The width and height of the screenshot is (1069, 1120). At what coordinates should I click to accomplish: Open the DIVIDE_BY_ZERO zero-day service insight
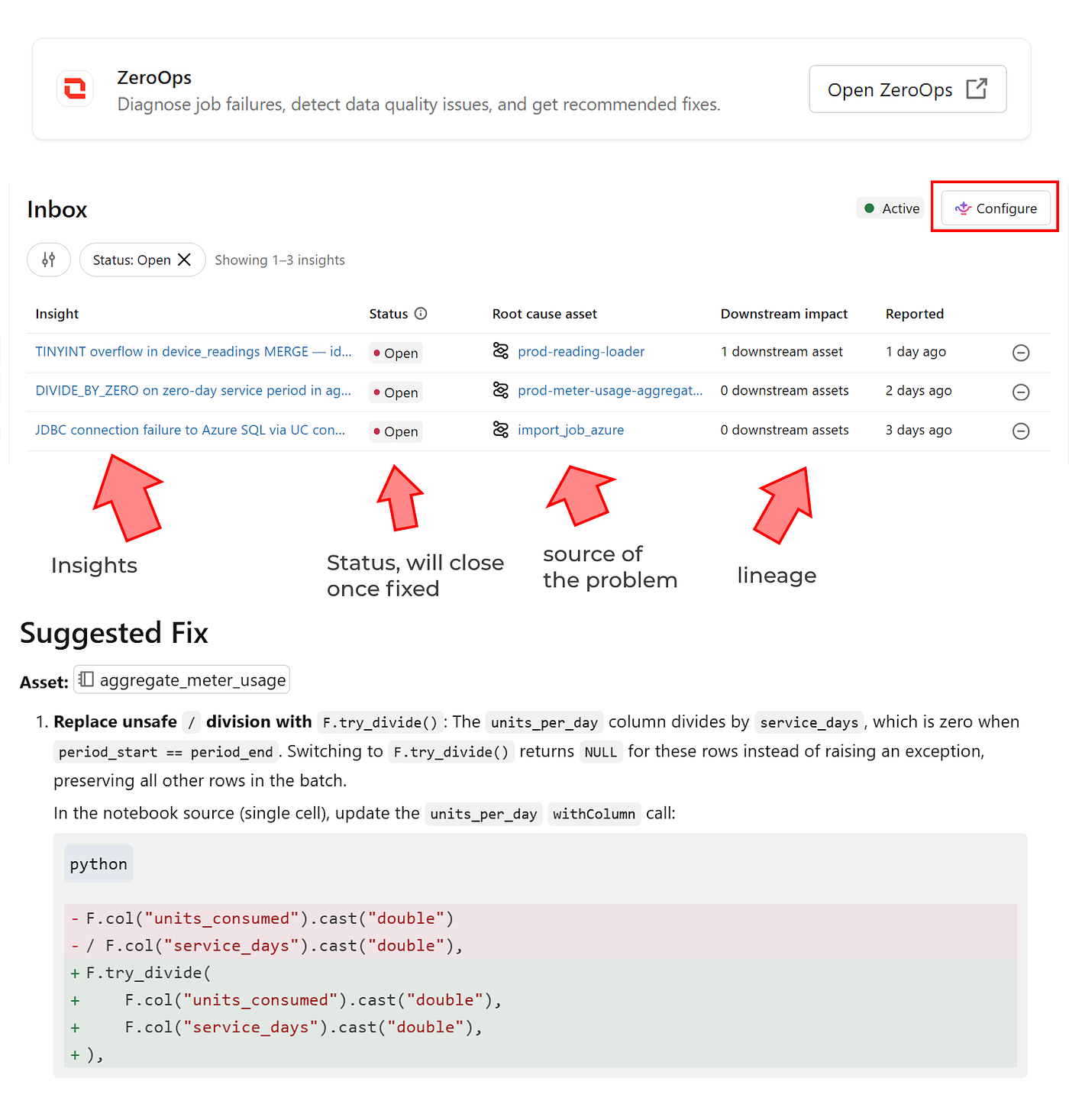pyautogui.click(x=193, y=391)
